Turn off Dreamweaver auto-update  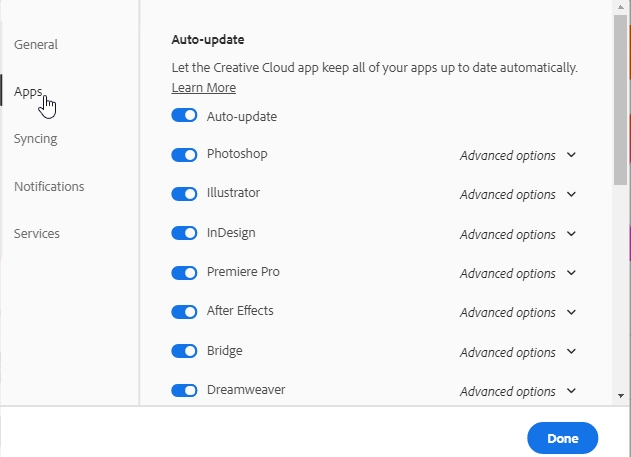click(184, 391)
